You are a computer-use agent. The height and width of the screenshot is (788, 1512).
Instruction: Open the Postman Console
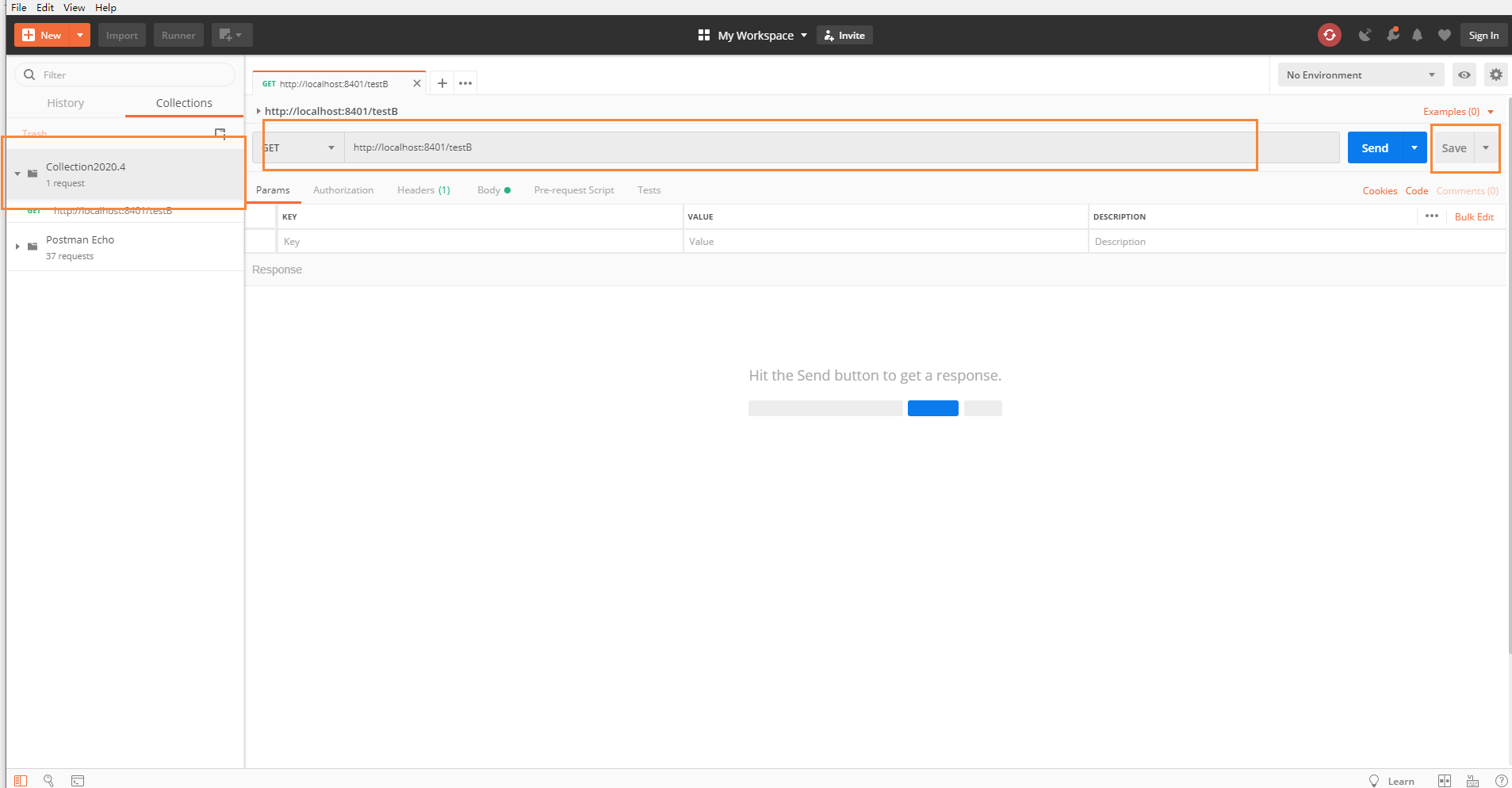click(x=78, y=780)
